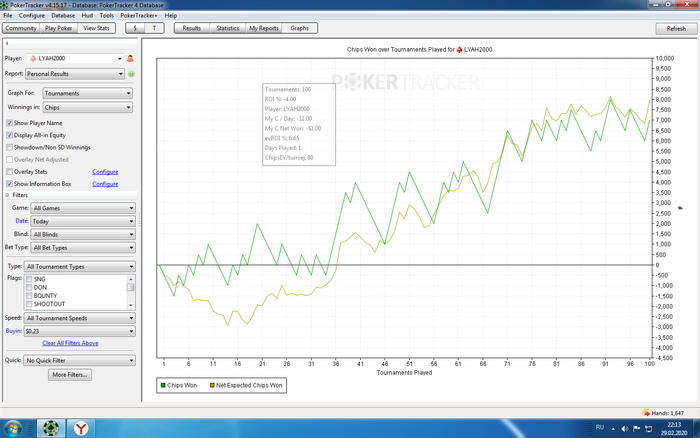Open the Hud menu
Screen dimensions: 700x438
(x=87, y=15)
